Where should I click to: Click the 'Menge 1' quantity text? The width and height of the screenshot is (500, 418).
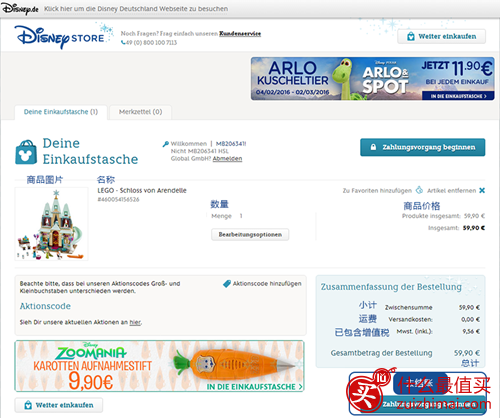click(227, 216)
